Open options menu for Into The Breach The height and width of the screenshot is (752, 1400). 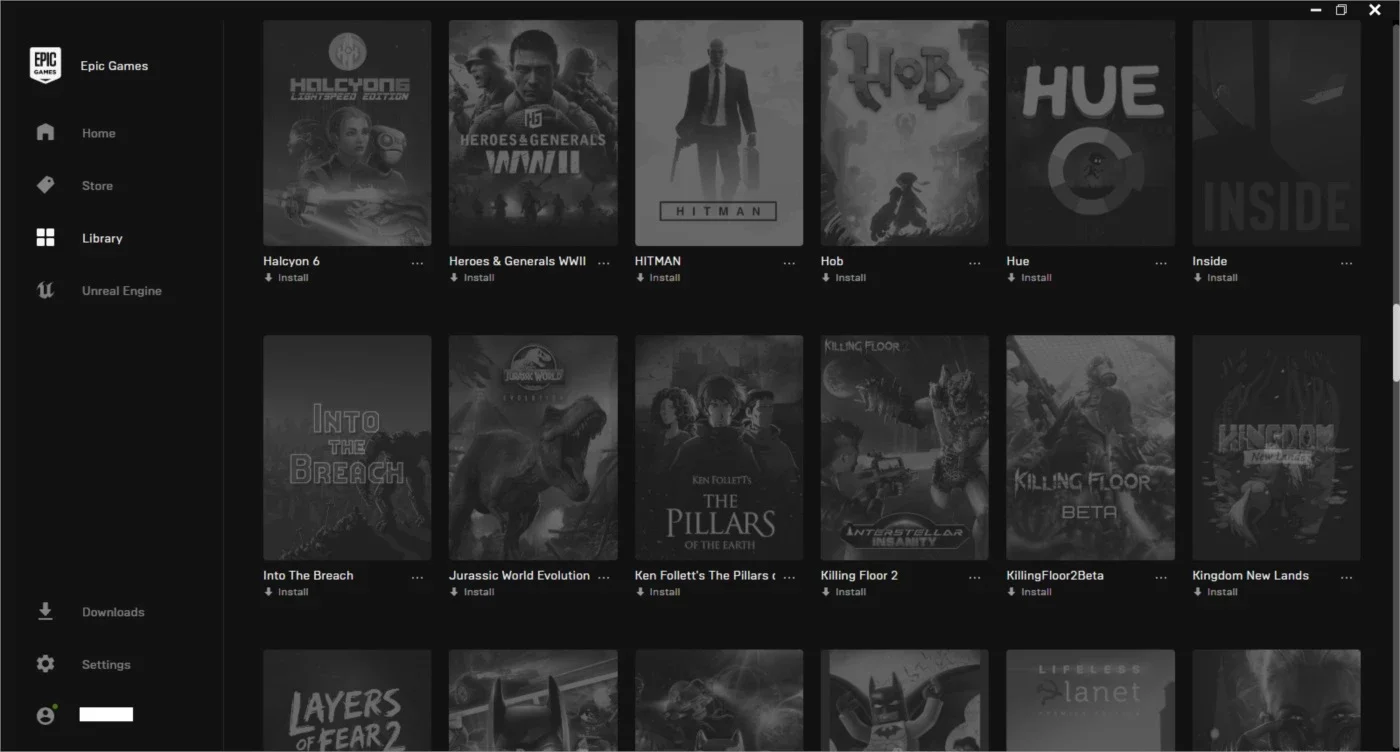(x=417, y=578)
